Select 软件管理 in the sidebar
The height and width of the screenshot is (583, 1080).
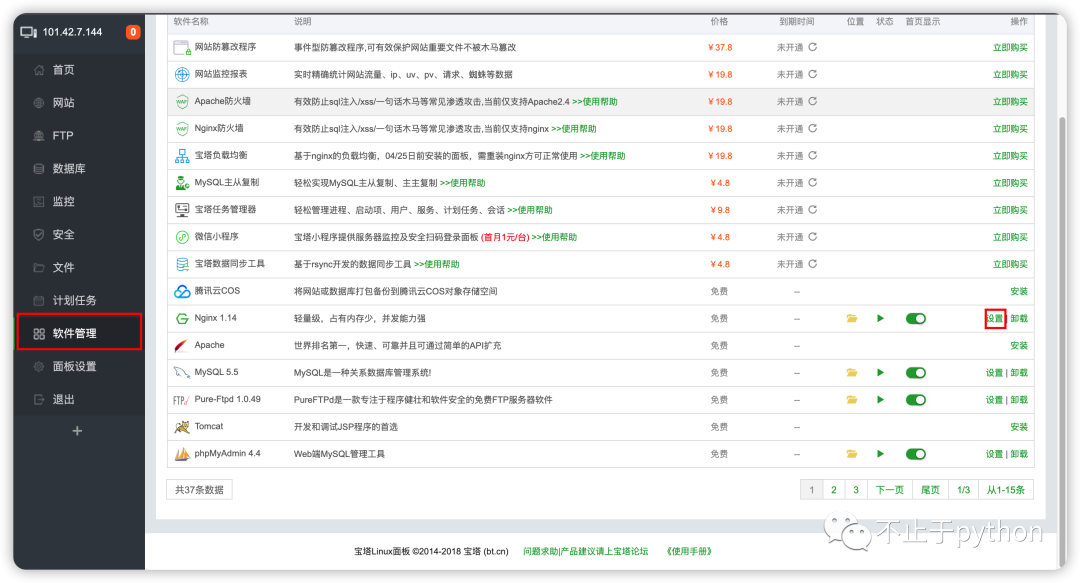[x=74, y=333]
